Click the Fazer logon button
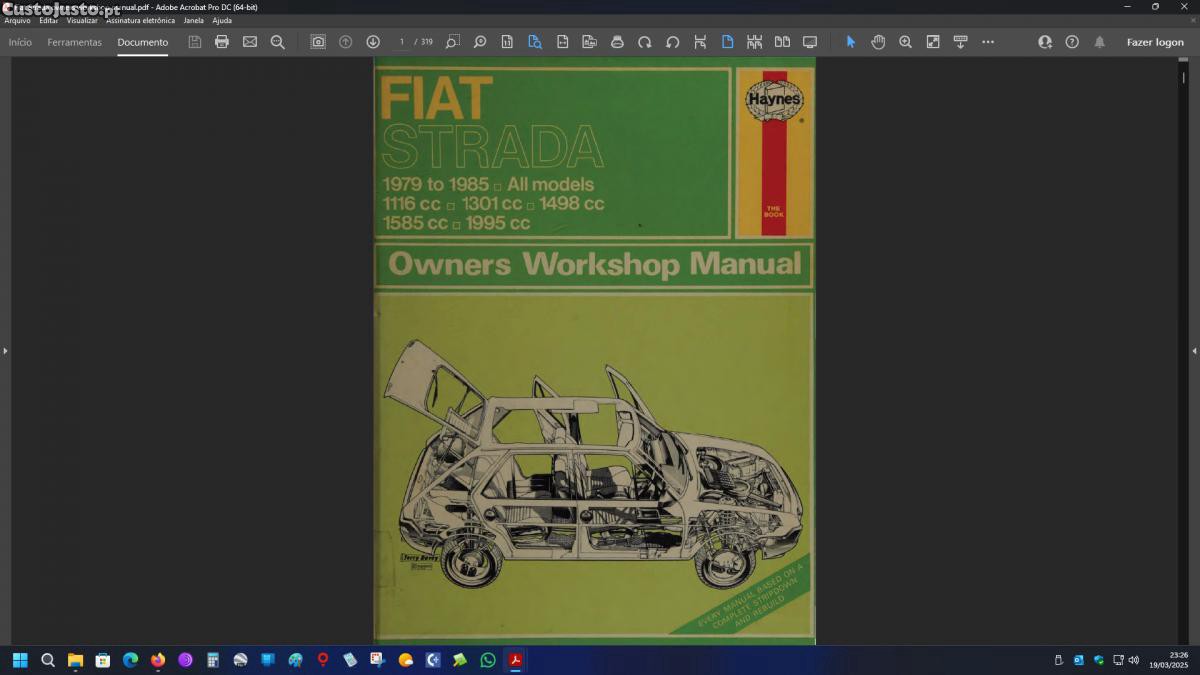Image resolution: width=1200 pixels, height=675 pixels. (x=1155, y=42)
